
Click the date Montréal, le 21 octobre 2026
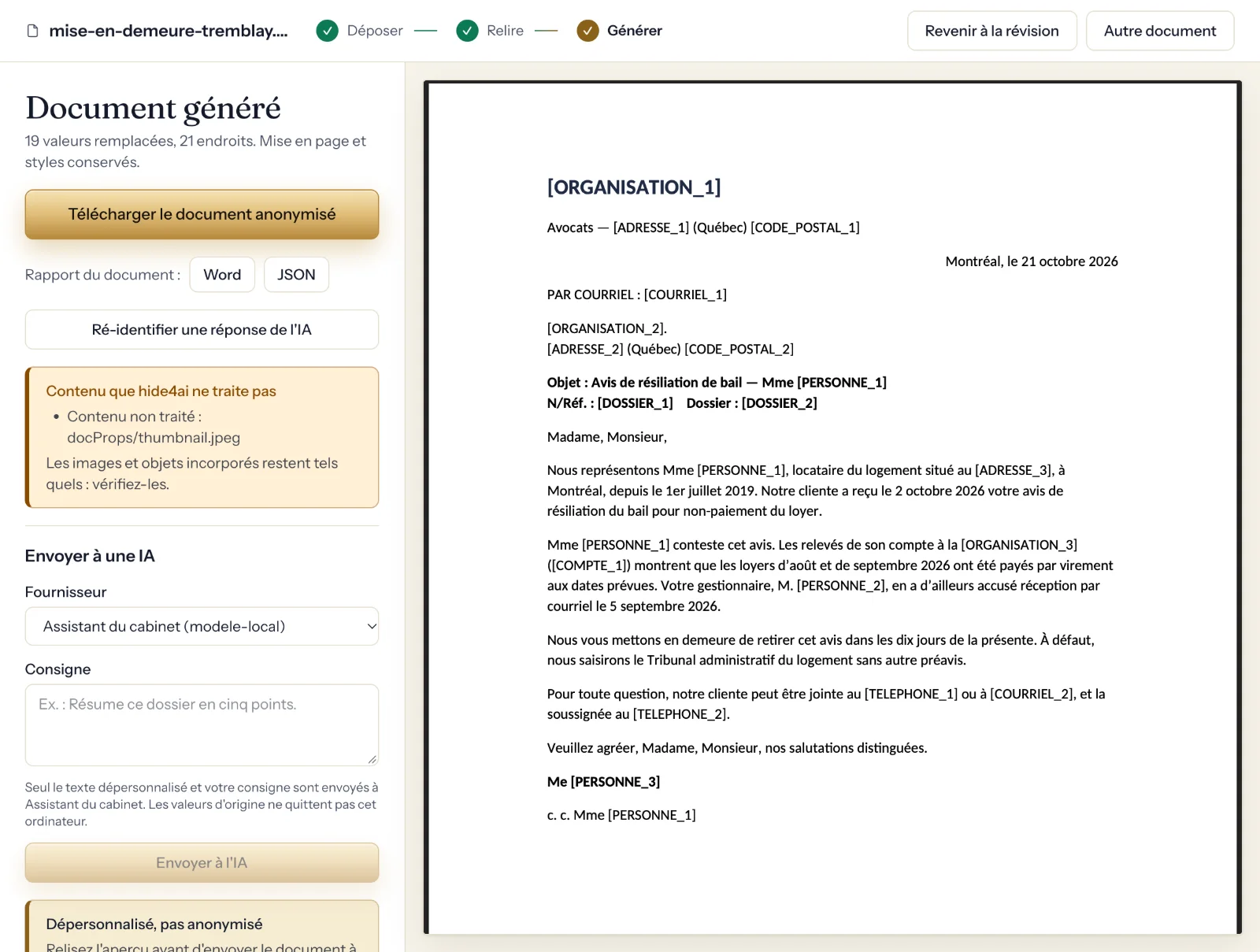tap(1032, 261)
